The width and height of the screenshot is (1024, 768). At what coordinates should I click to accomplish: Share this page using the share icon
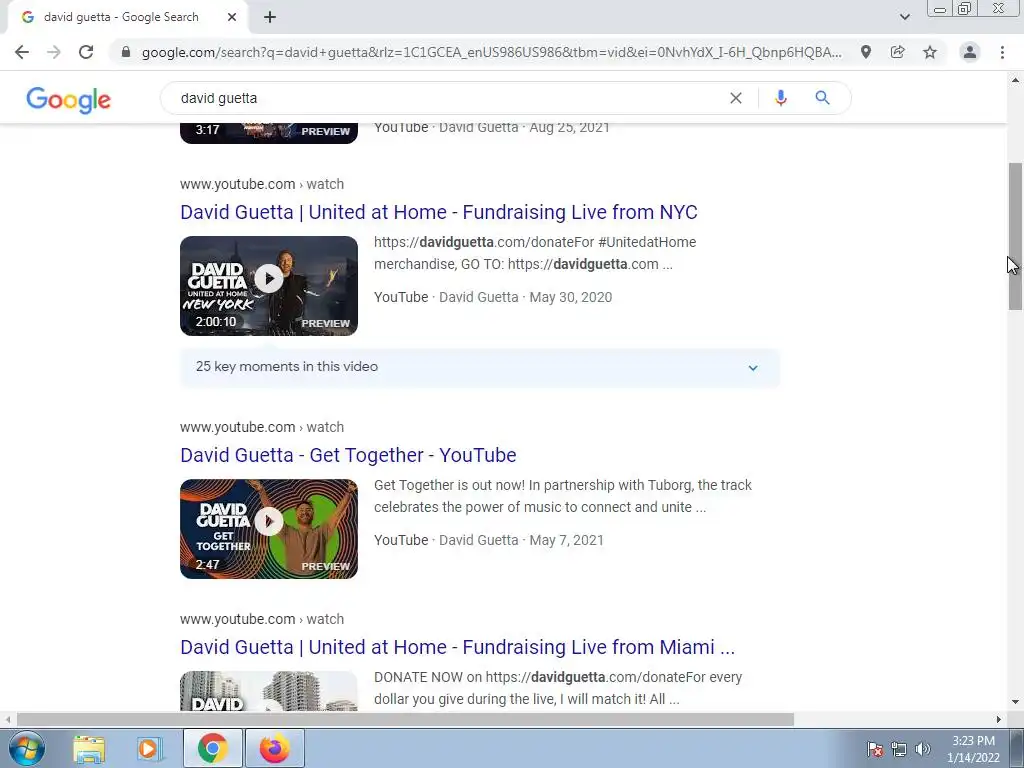coord(897,52)
